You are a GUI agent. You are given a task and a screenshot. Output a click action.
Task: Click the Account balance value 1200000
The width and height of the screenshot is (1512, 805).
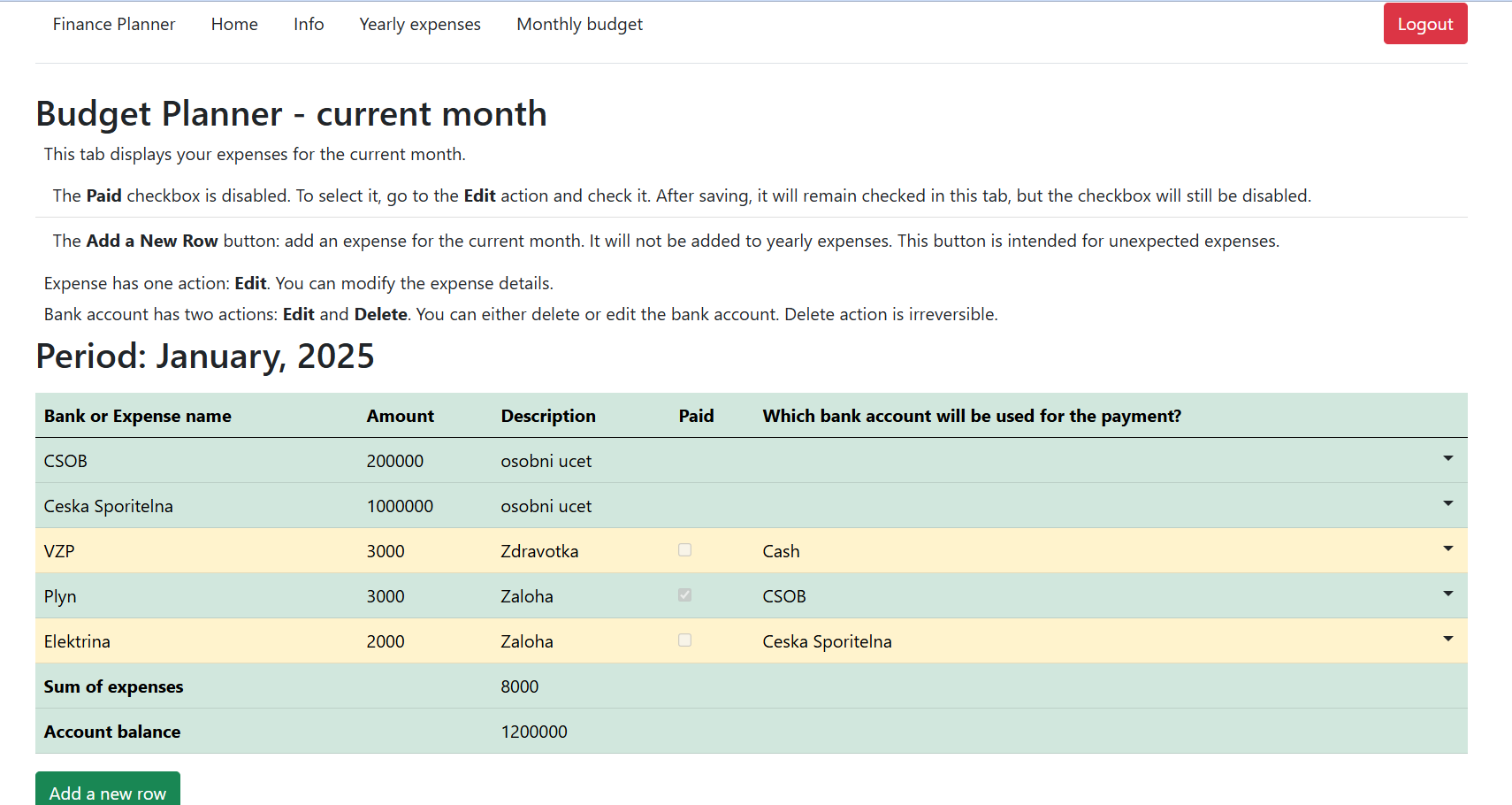tap(534, 732)
